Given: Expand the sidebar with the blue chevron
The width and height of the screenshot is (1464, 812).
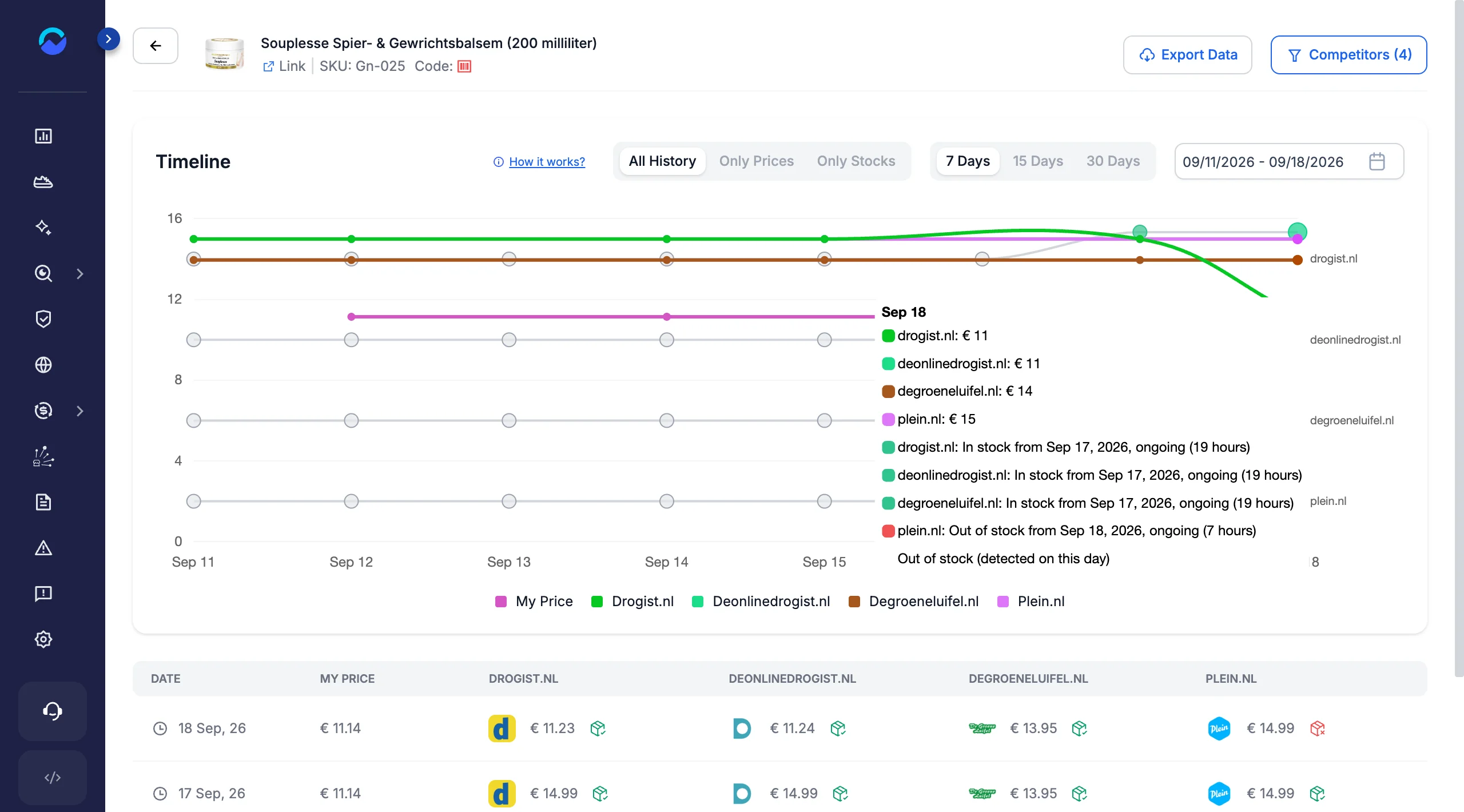Looking at the screenshot, I should (x=109, y=39).
